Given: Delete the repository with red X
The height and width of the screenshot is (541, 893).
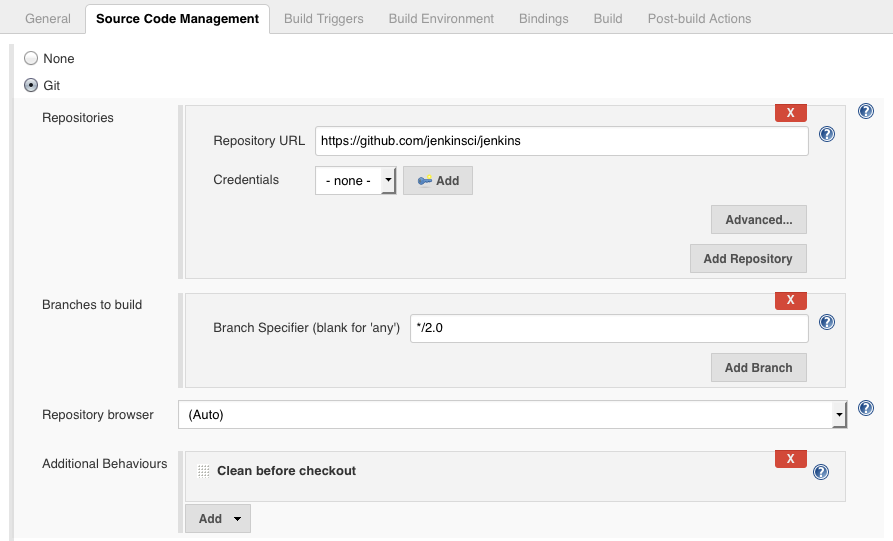Looking at the screenshot, I should click(790, 113).
